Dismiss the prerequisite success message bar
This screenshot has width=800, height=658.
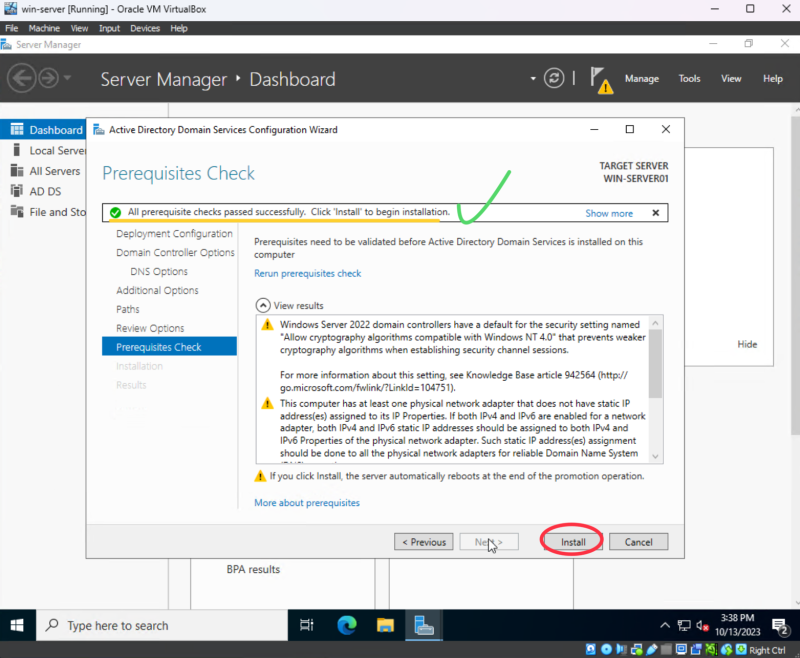pyautogui.click(x=655, y=213)
